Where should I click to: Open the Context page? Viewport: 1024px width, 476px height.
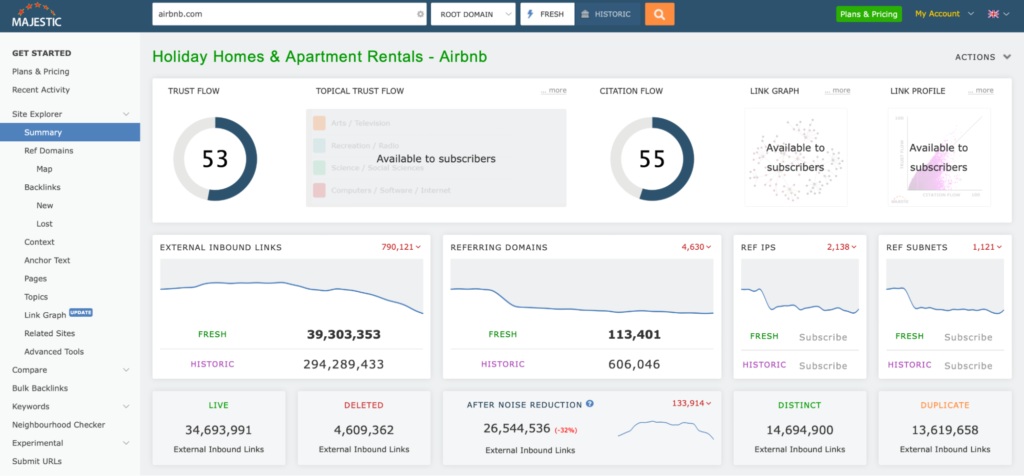tap(39, 242)
